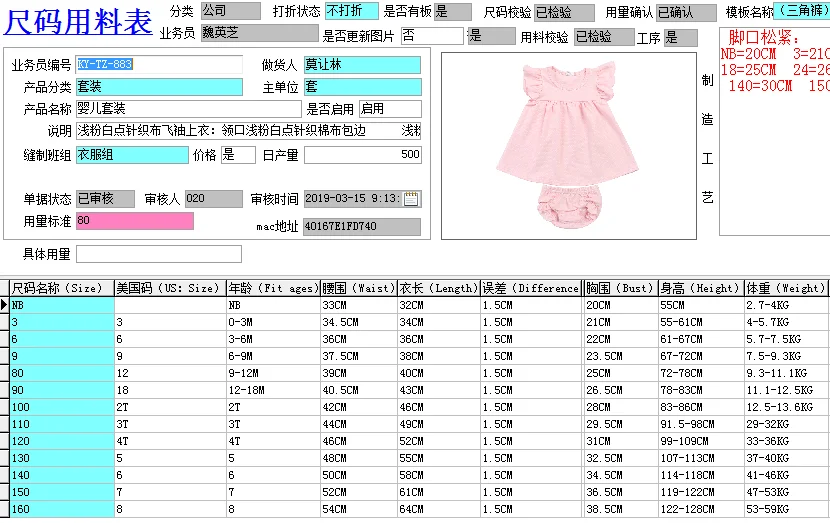Click the underlined 尺码用料表 title

point(78,22)
